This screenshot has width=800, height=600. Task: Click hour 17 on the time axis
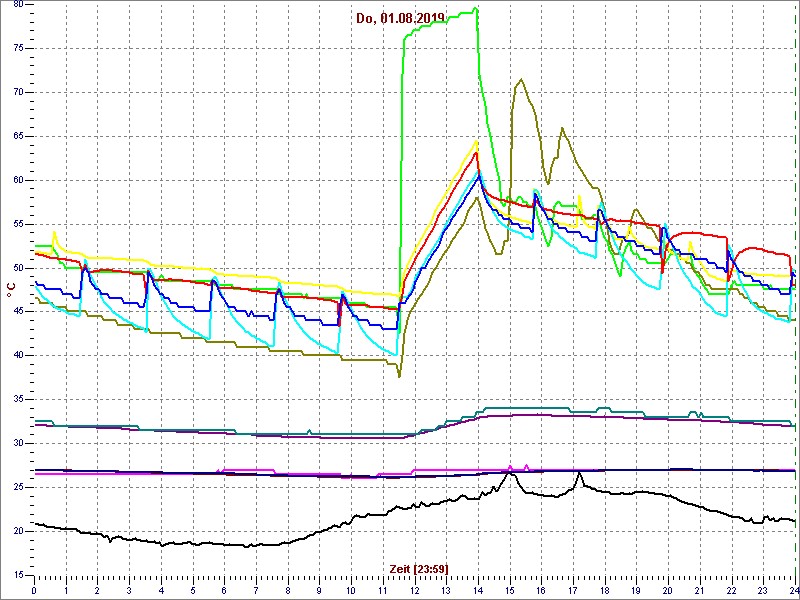pyautogui.click(x=572, y=590)
